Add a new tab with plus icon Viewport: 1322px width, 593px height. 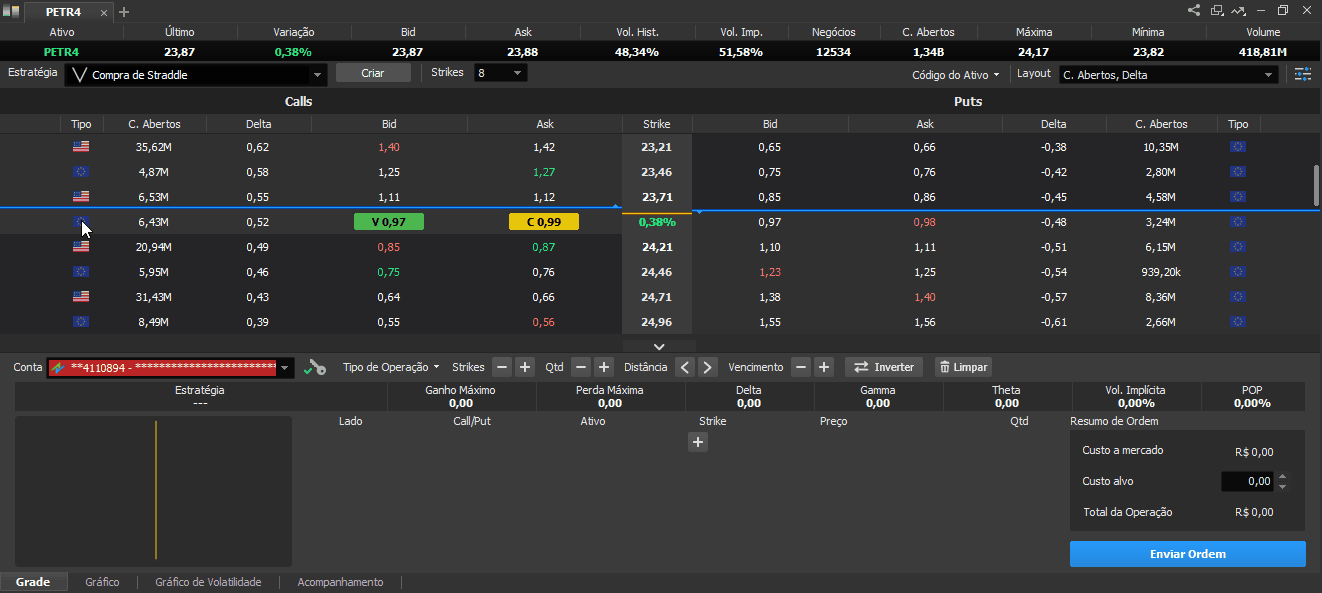pos(124,12)
